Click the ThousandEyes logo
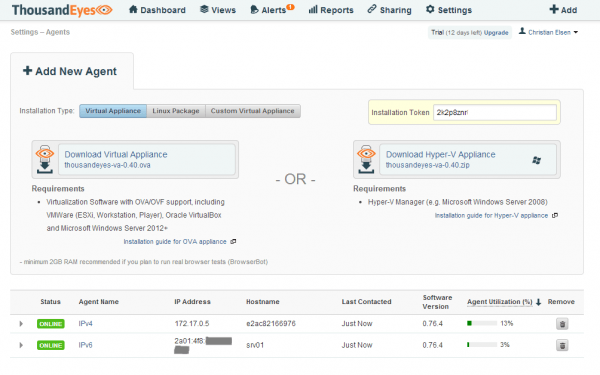The image size is (600, 375). 62,10
